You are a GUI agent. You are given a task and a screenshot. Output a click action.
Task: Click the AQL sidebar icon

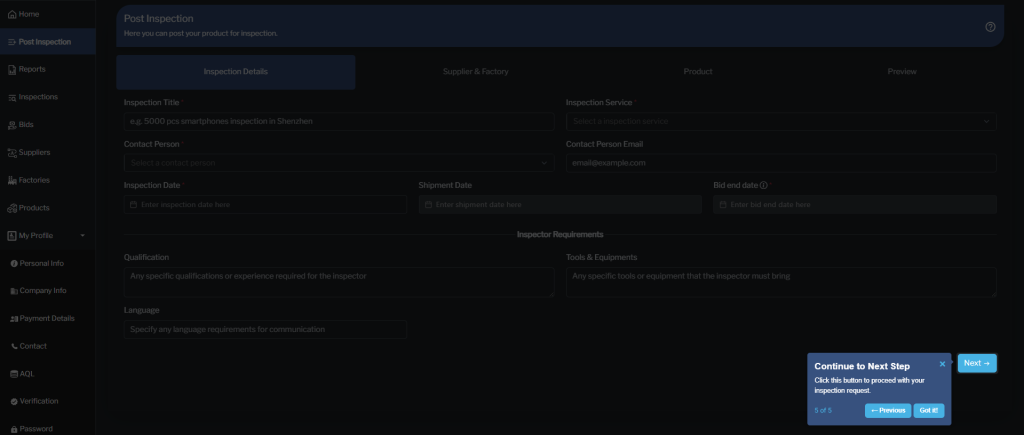pyautogui.click(x=14, y=374)
